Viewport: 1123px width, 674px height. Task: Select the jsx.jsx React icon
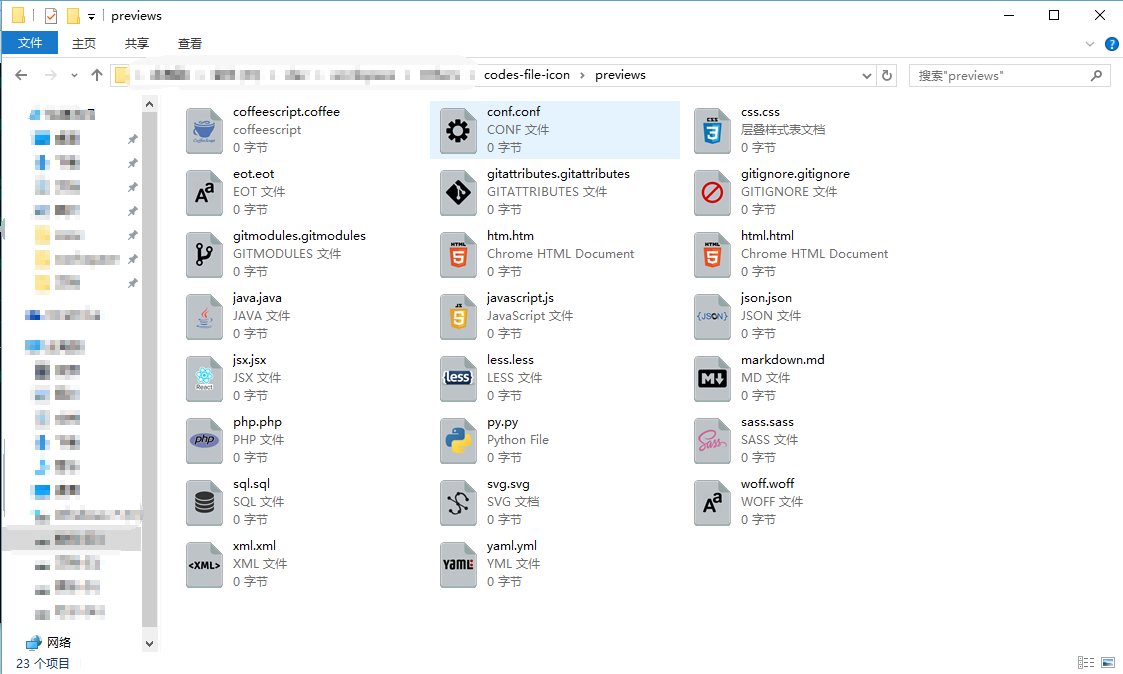[204, 378]
